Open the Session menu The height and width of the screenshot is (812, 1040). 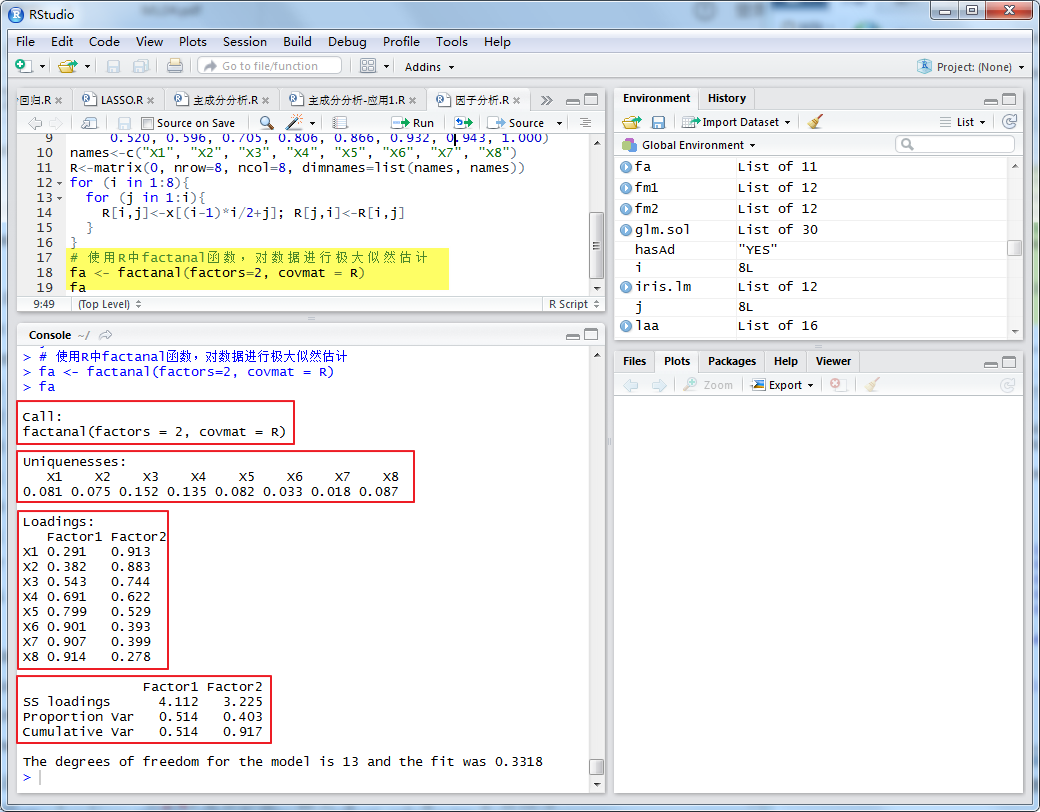244,42
